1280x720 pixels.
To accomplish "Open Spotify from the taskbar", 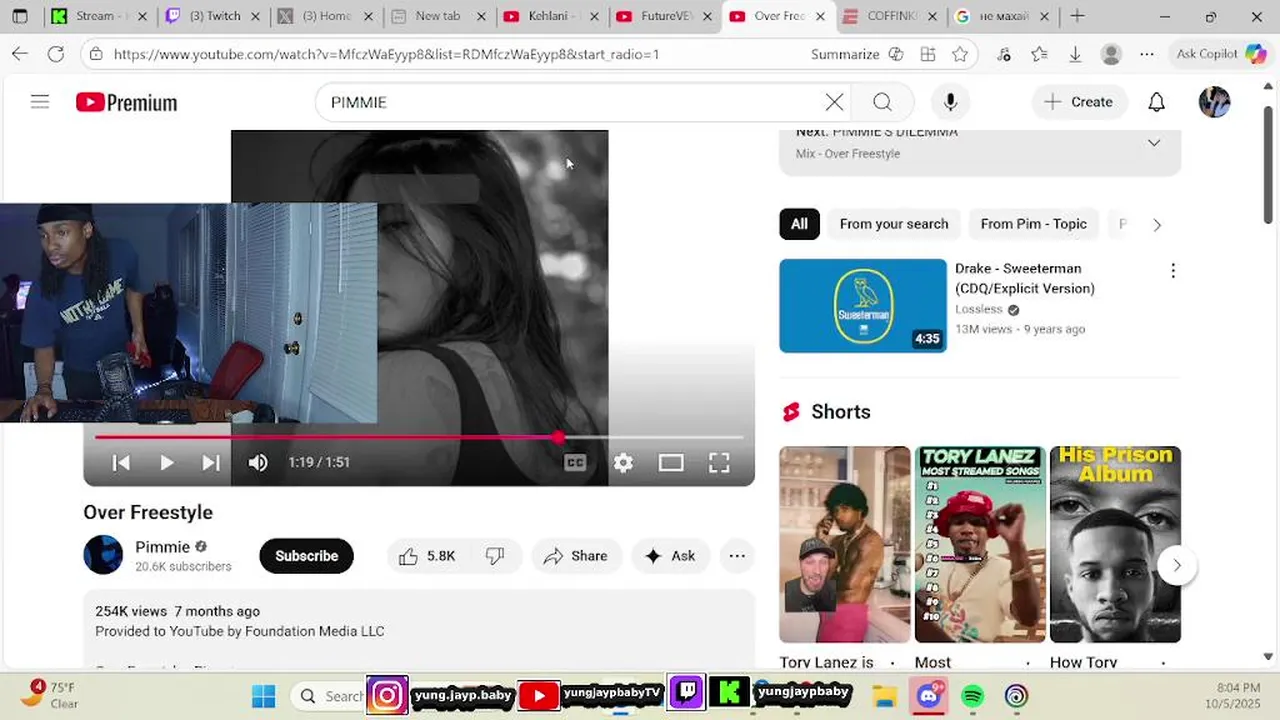I will click(972, 696).
